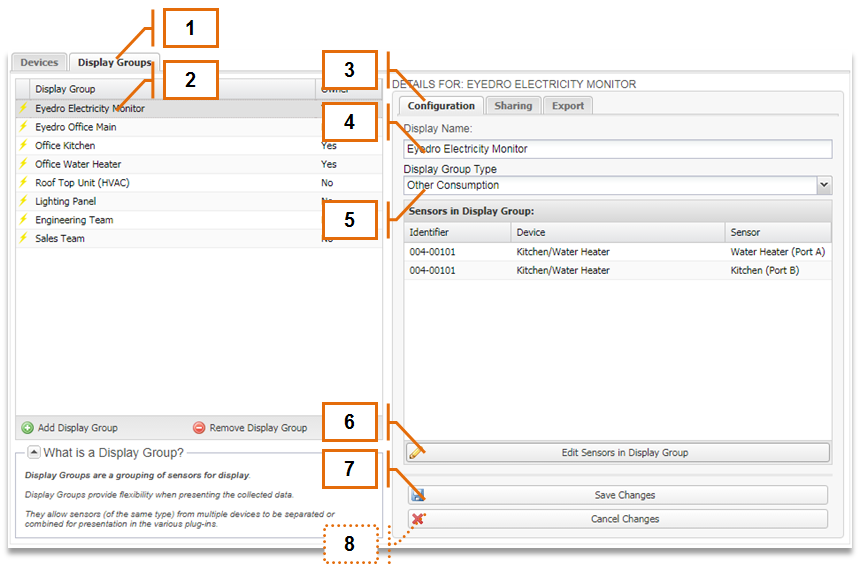Click lightning icon beside Lighting Panel
This screenshot has height=565, width=863.
point(23,201)
